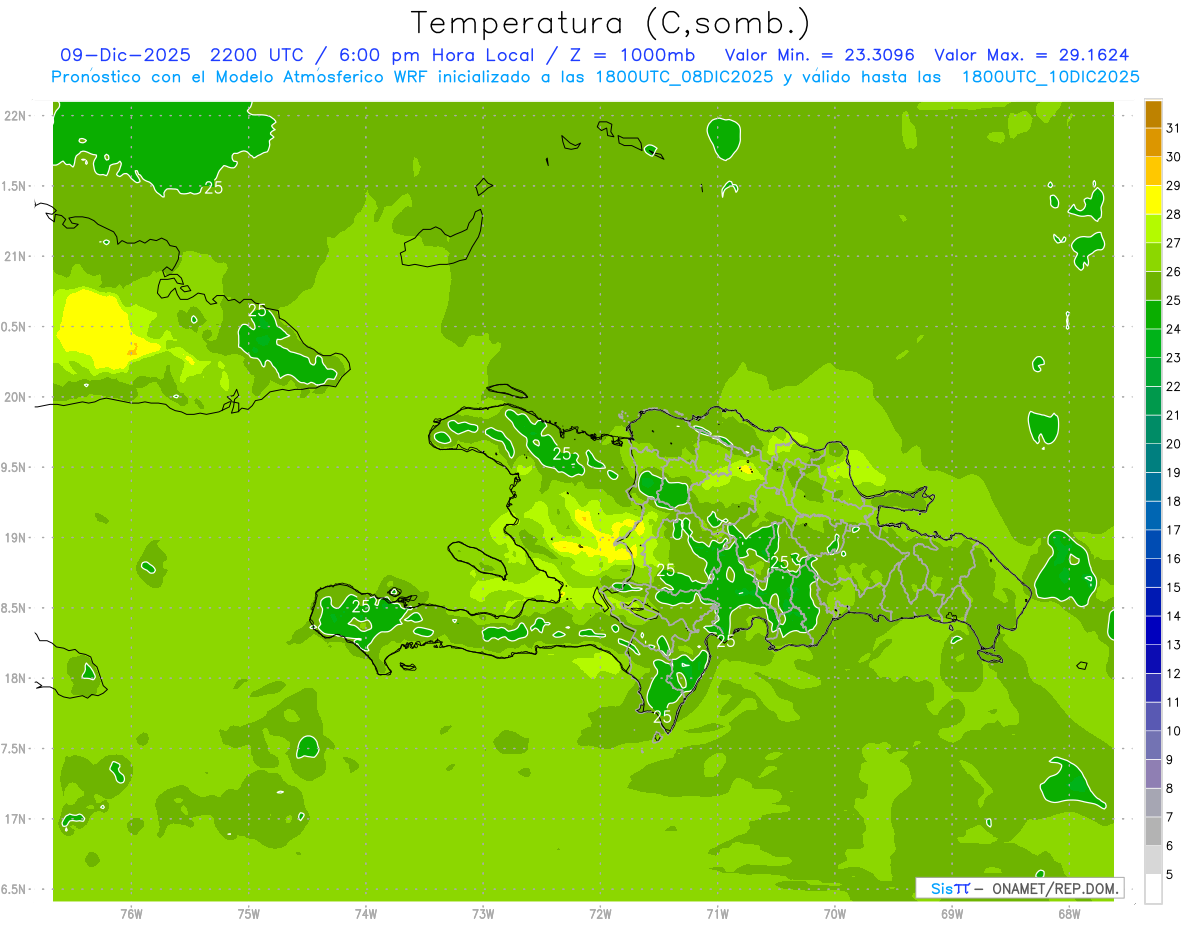Pick the olive green swatch between 25 and 26

click(x=1153, y=286)
